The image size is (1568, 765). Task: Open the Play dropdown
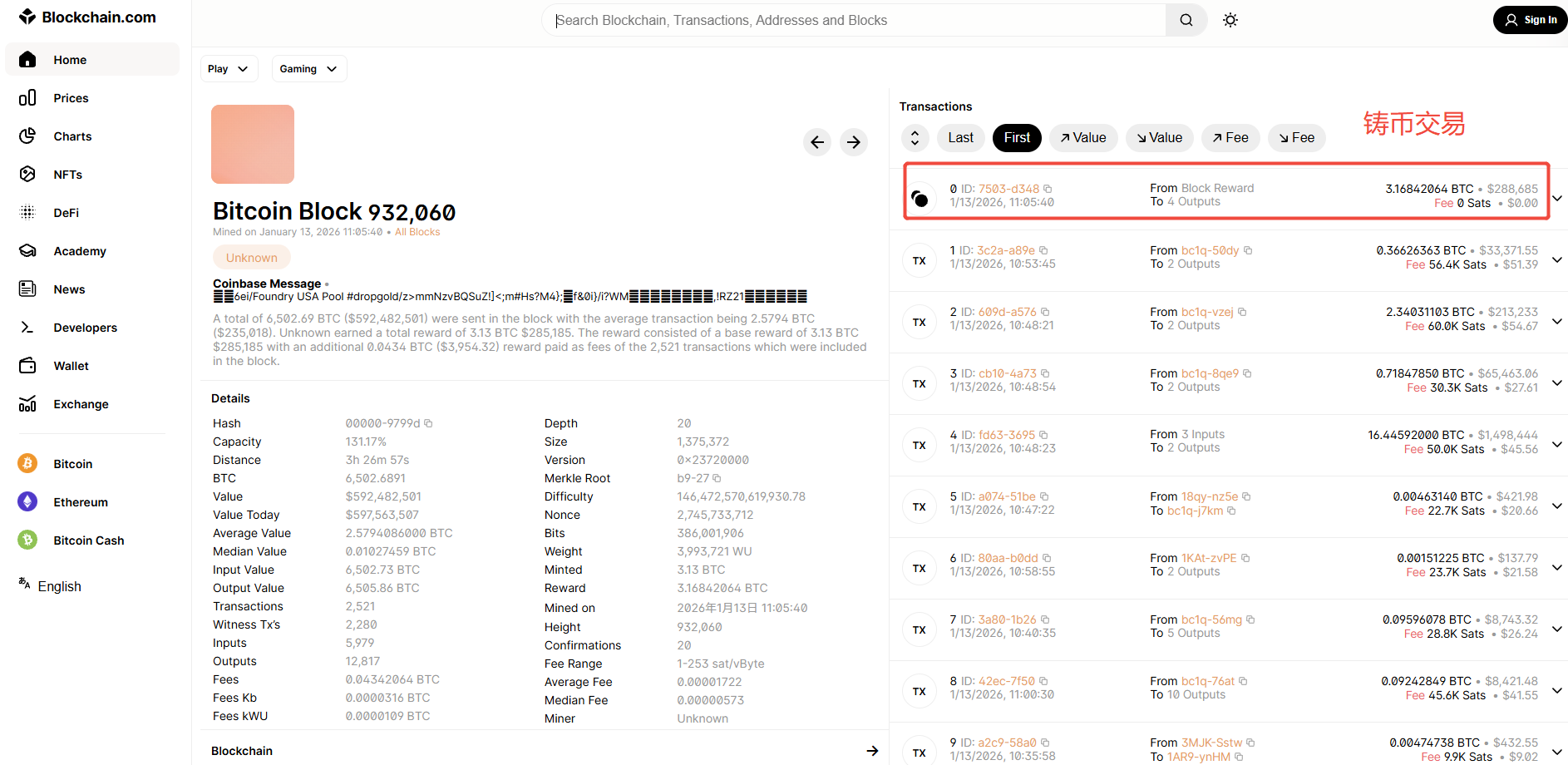(229, 69)
